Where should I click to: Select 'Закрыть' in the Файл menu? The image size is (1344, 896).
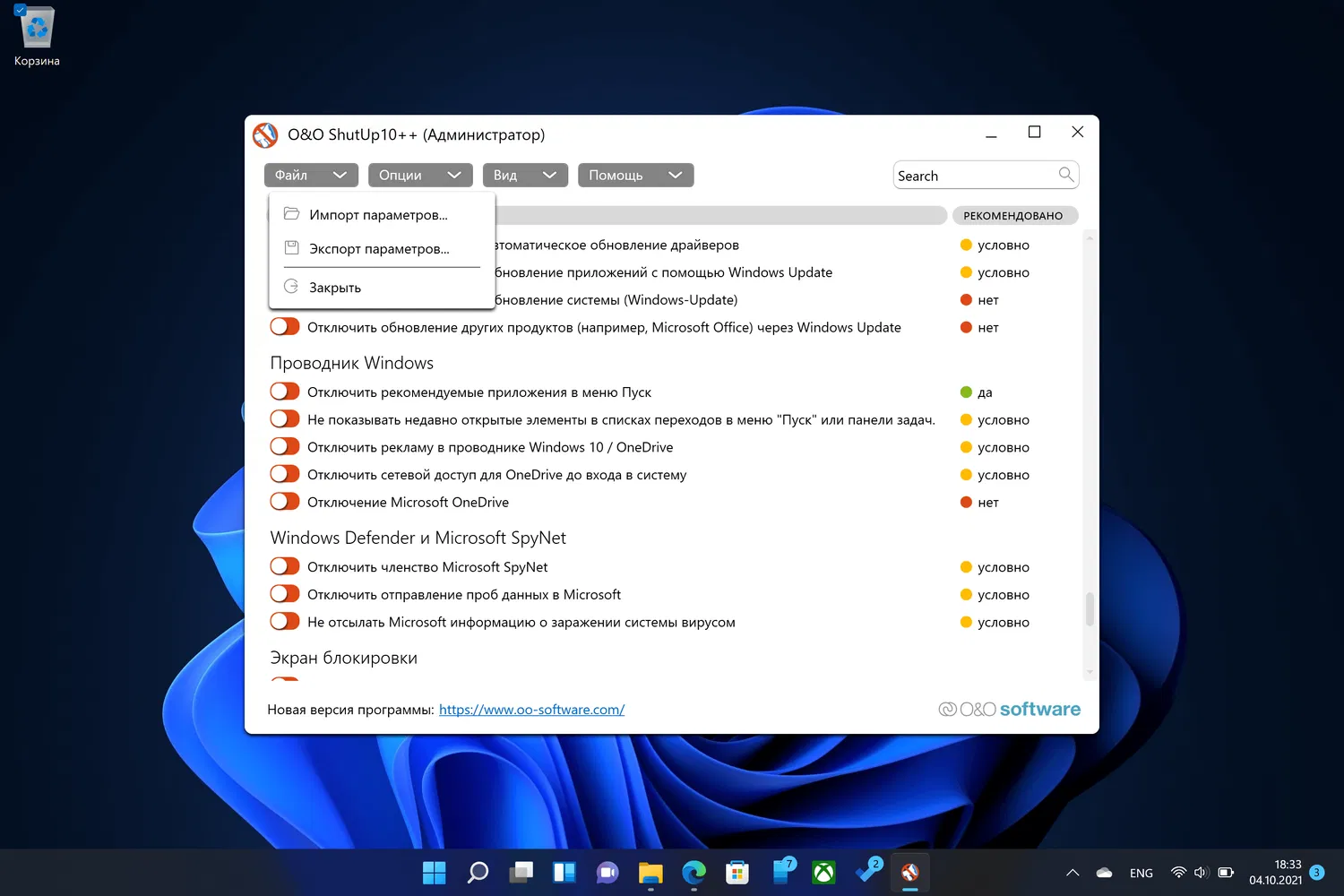point(382,288)
